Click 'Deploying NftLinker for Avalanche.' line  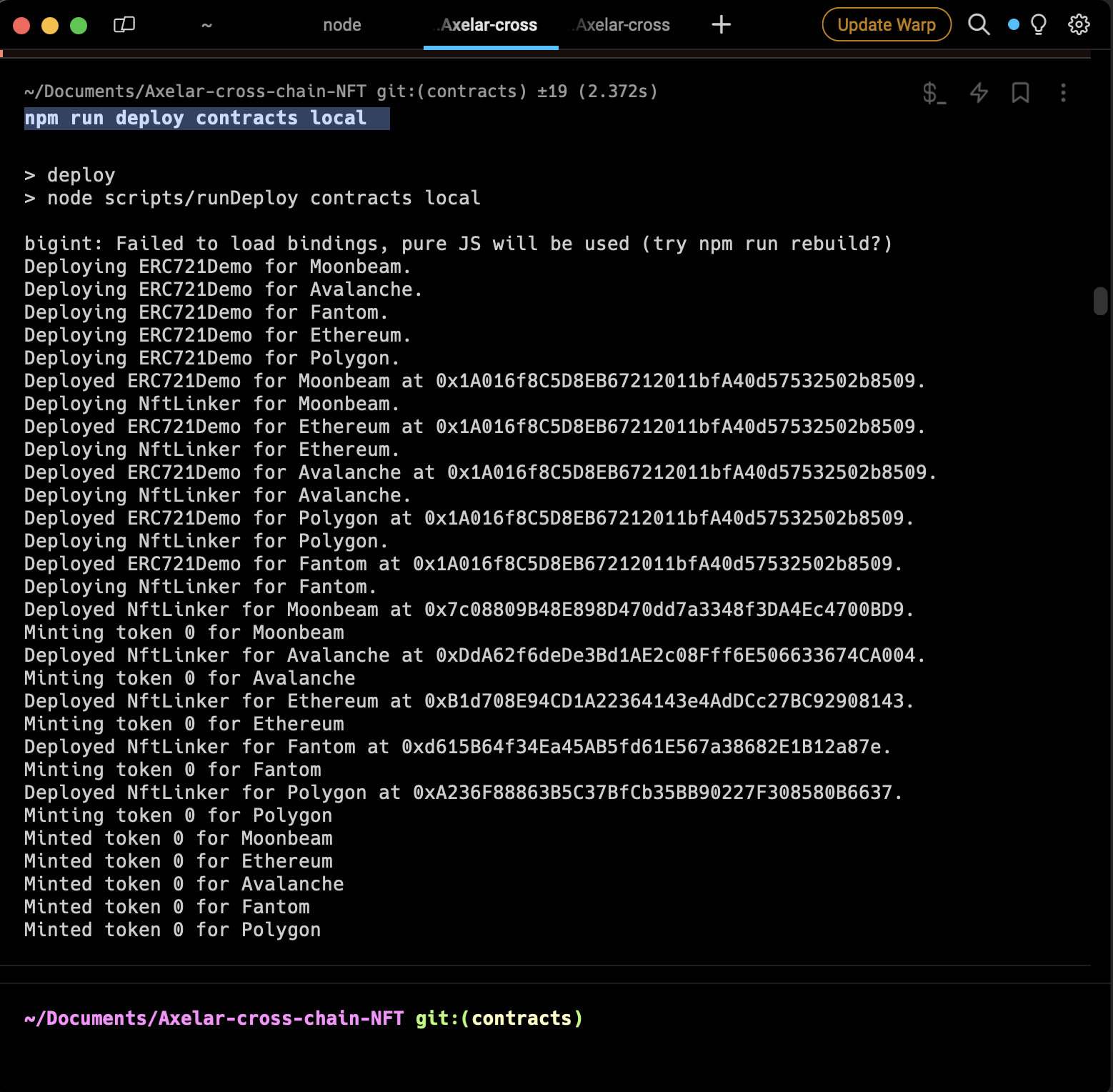218,495
